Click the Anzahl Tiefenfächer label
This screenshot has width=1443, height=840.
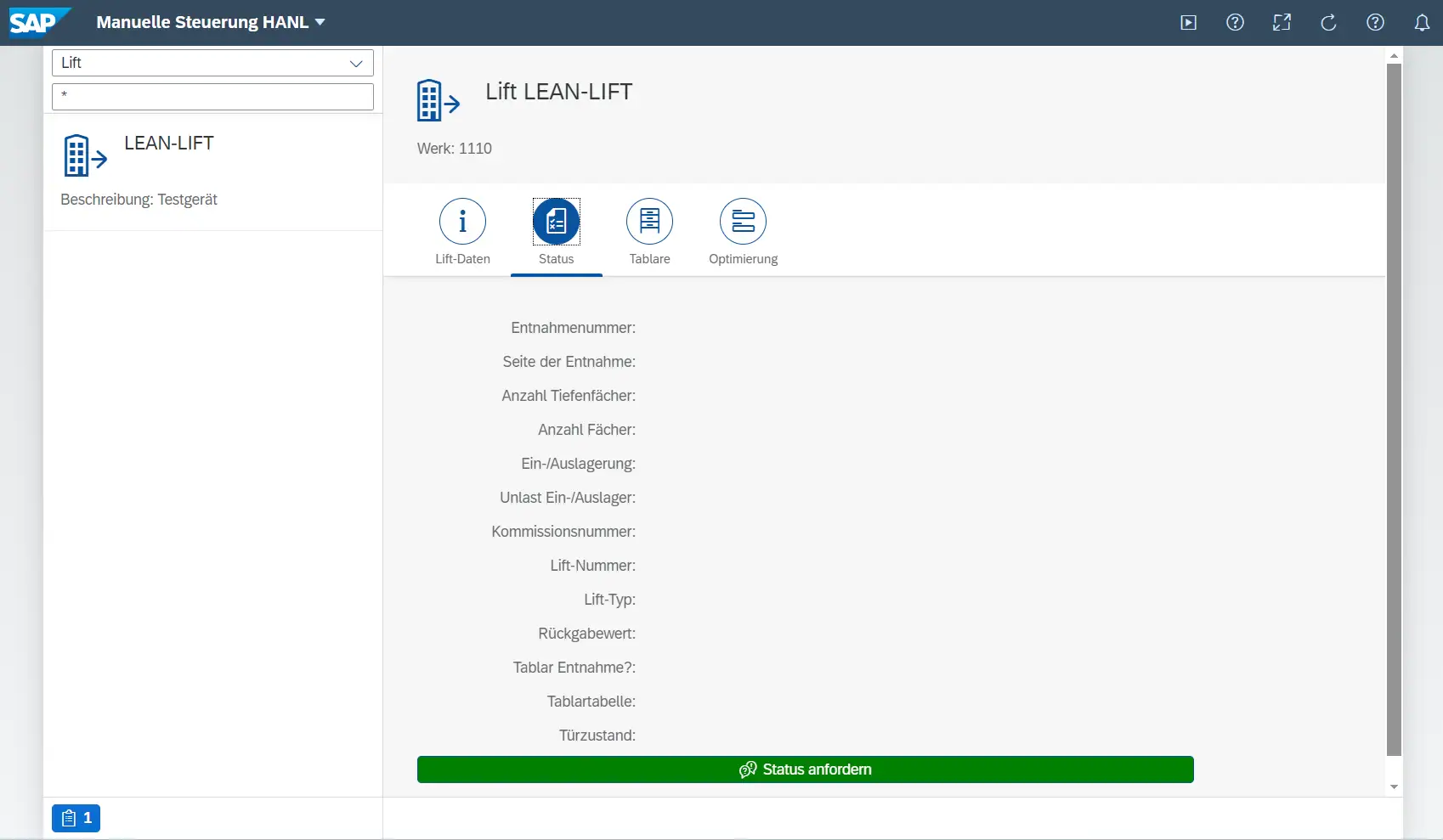(x=569, y=396)
